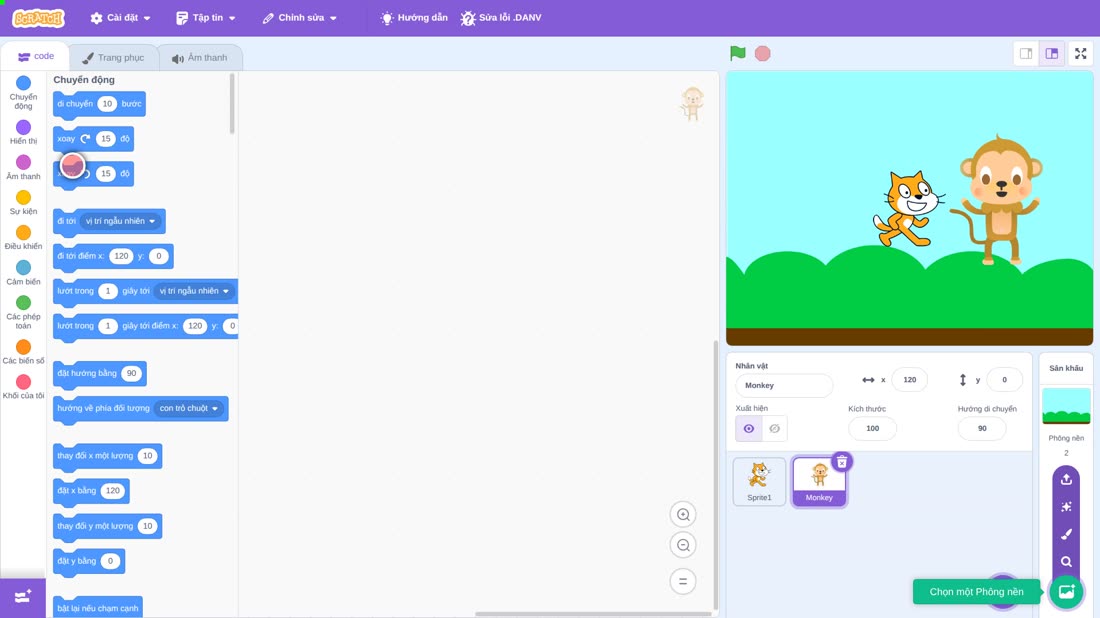Paint a new backdrop with brush icon
The image size is (1100, 618).
coord(1066,534)
